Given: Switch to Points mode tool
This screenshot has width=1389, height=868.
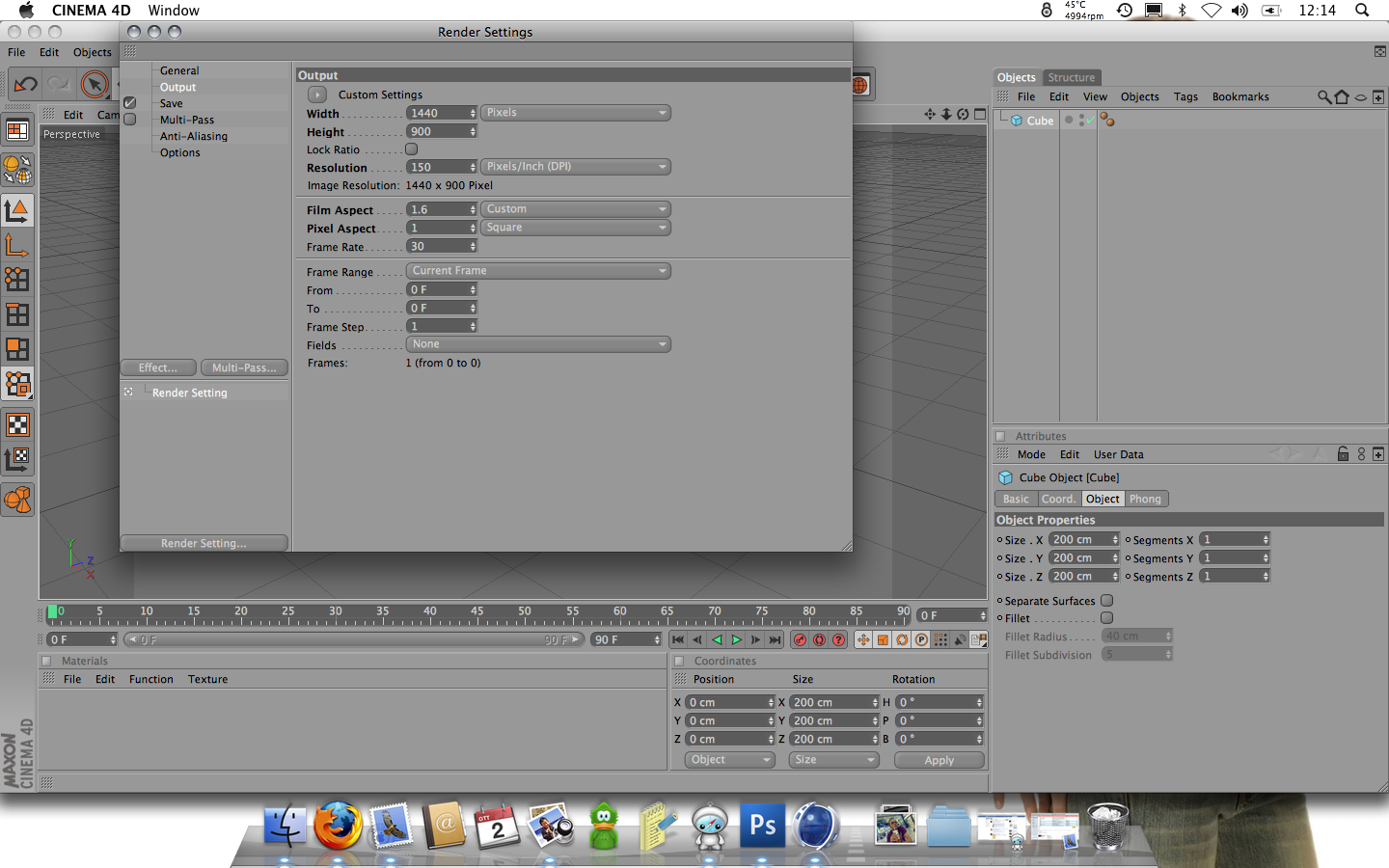Looking at the screenshot, I should pos(17,280).
